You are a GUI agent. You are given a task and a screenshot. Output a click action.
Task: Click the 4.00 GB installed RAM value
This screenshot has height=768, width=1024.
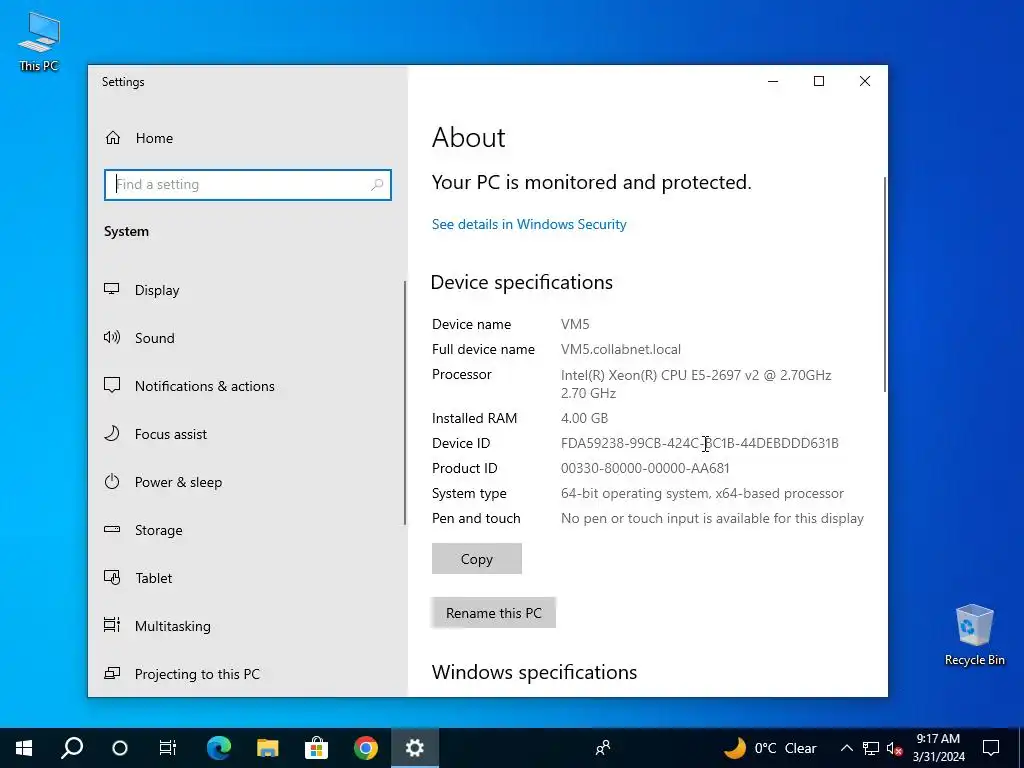point(584,418)
